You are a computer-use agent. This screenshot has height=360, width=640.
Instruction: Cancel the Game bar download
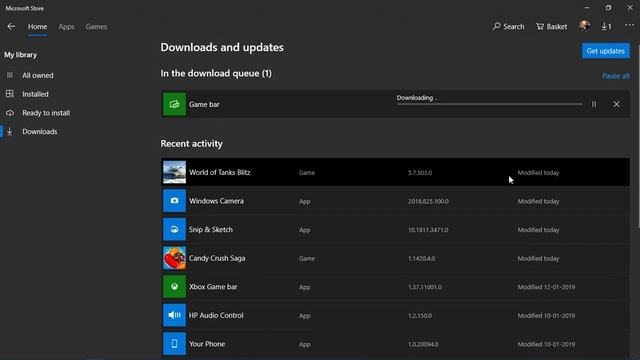616,104
